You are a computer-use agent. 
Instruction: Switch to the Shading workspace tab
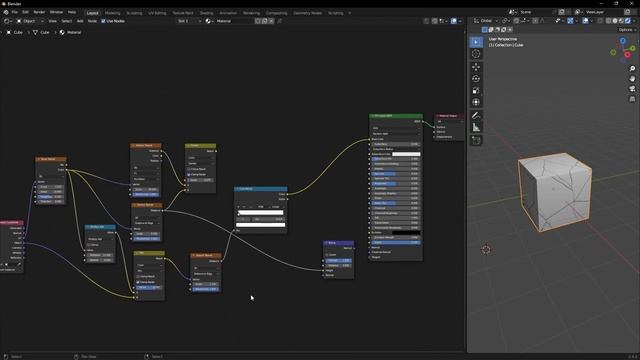(206, 13)
